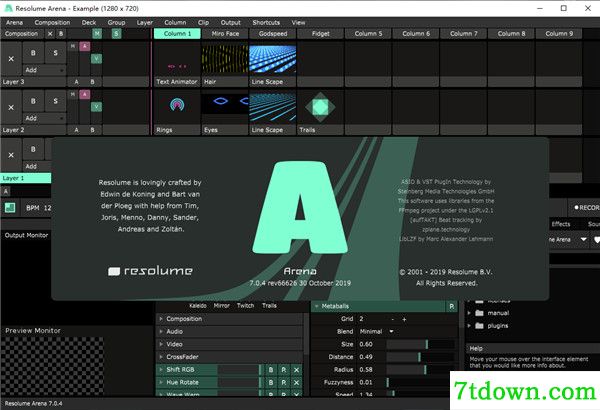600x410 pixels.
Task: Click the Resolume Arena title bar logo
Action: coord(8,8)
